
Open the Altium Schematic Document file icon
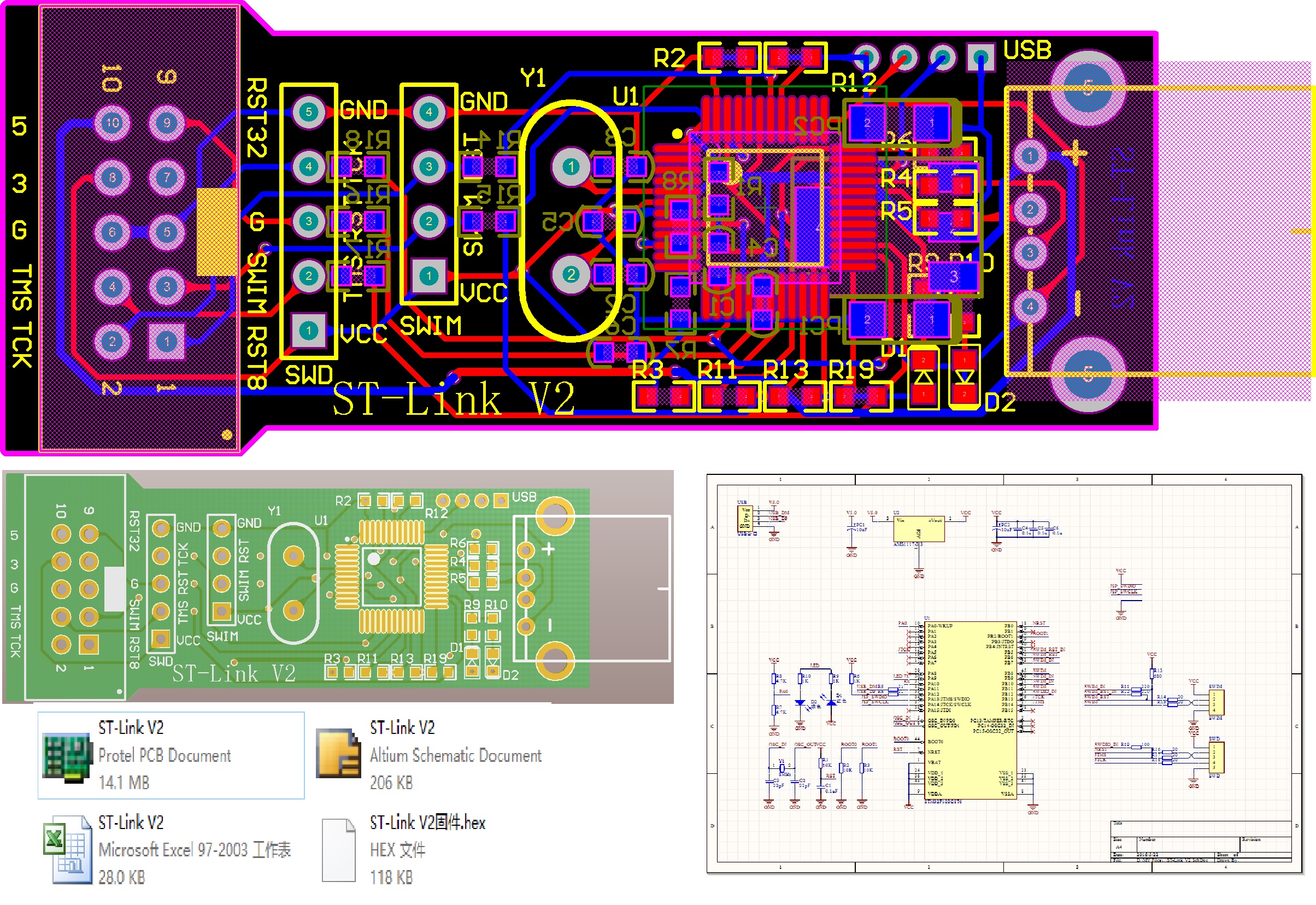point(338,754)
